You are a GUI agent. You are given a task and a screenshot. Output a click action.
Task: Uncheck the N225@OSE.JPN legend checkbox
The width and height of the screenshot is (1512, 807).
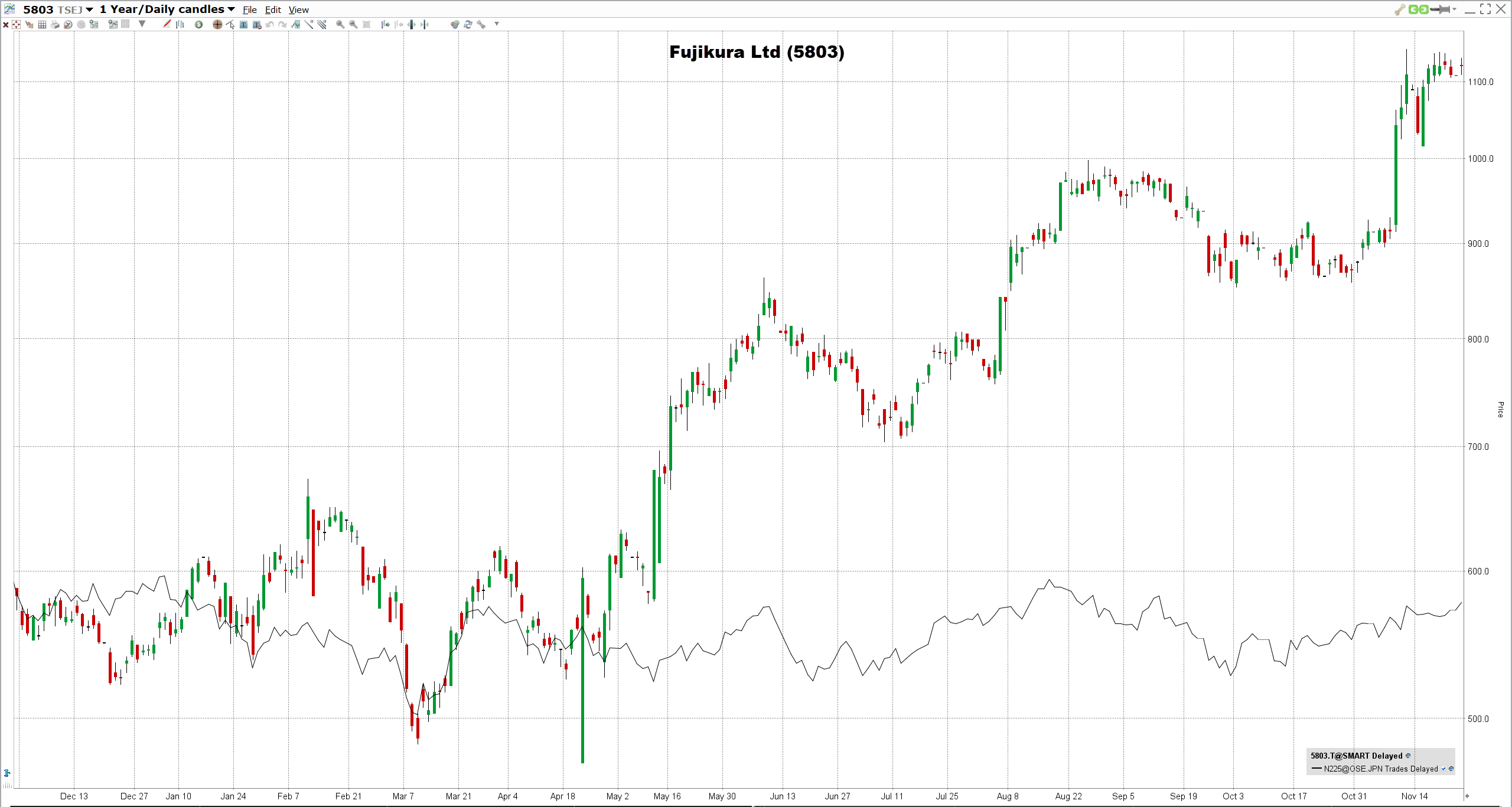click(x=1443, y=769)
